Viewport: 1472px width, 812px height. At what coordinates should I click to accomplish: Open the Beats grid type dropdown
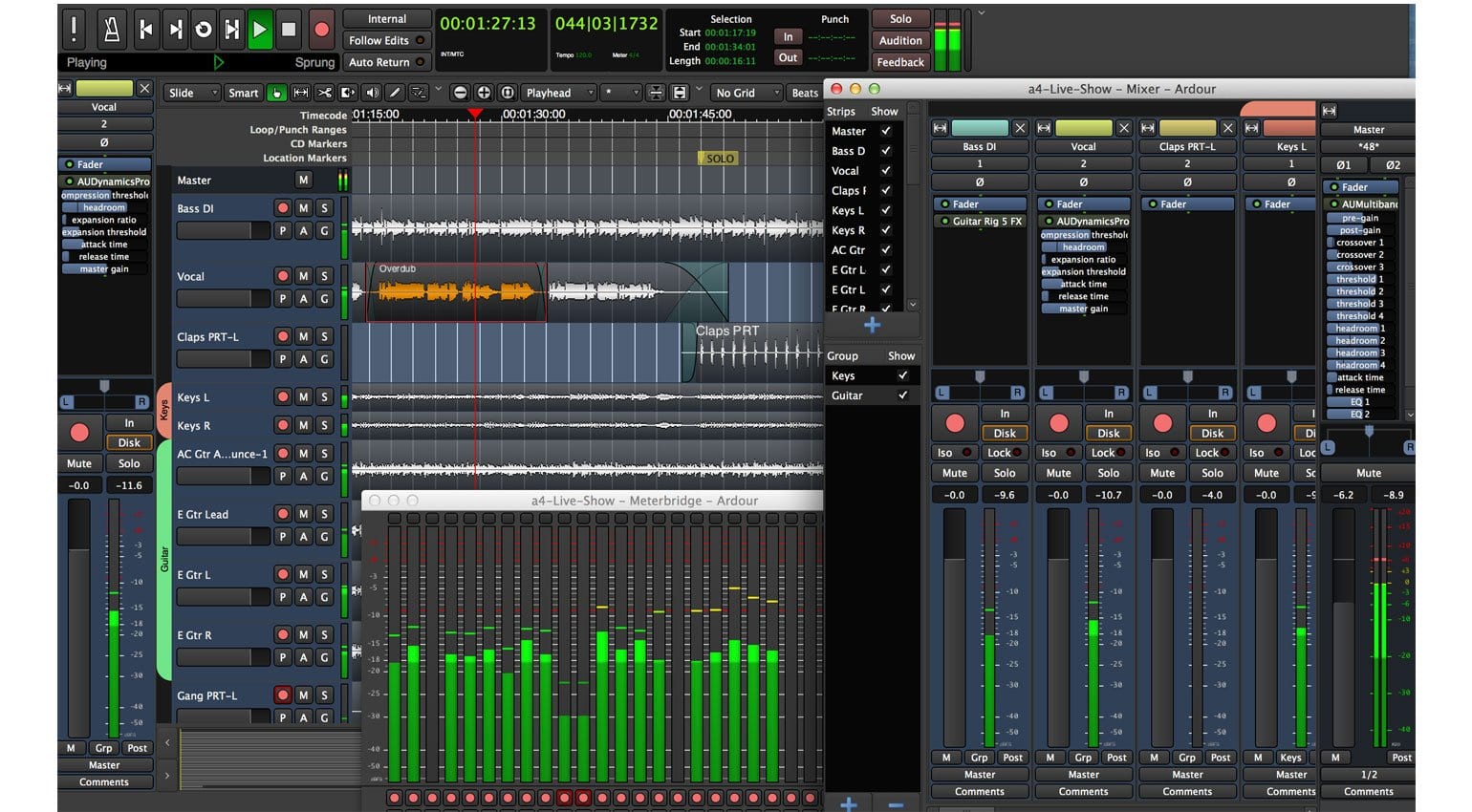click(805, 93)
